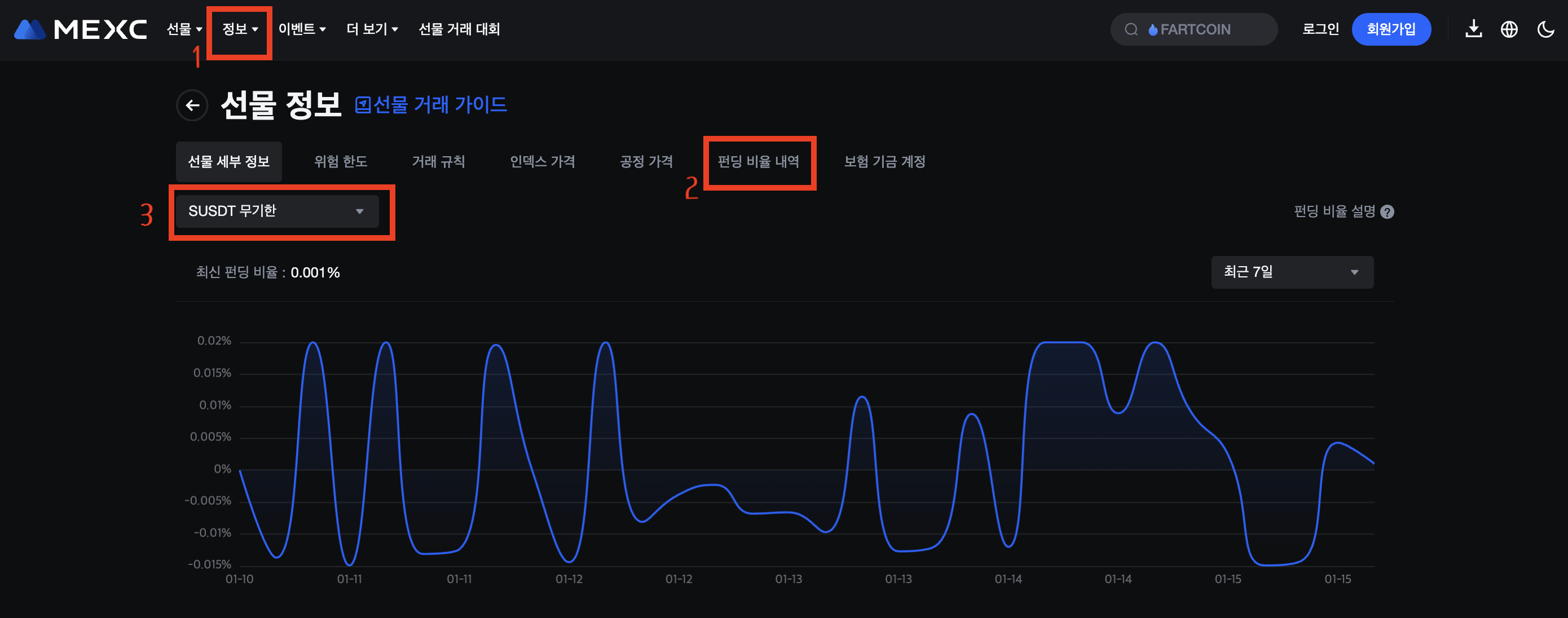The width and height of the screenshot is (1568, 618).
Task: Toggle dark mode moon icon
Action: point(1545,29)
